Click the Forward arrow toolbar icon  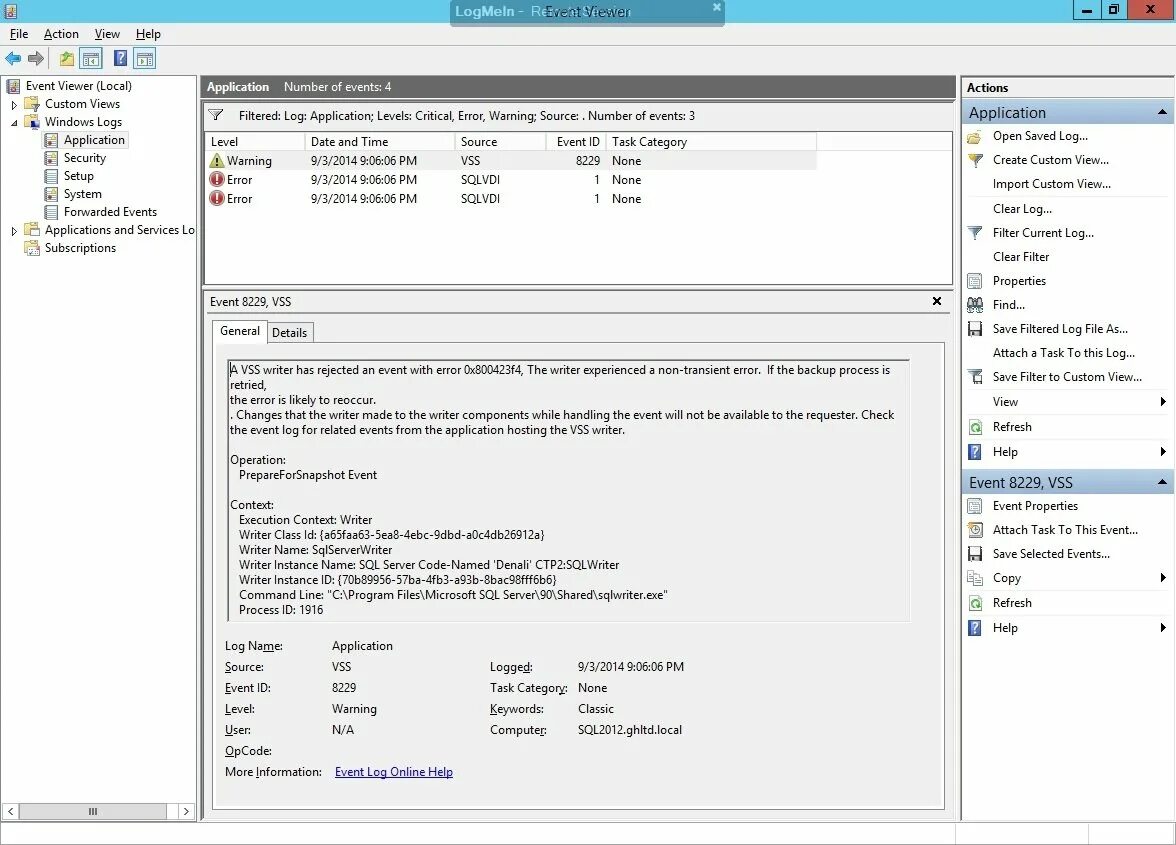click(x=35, y=58)
